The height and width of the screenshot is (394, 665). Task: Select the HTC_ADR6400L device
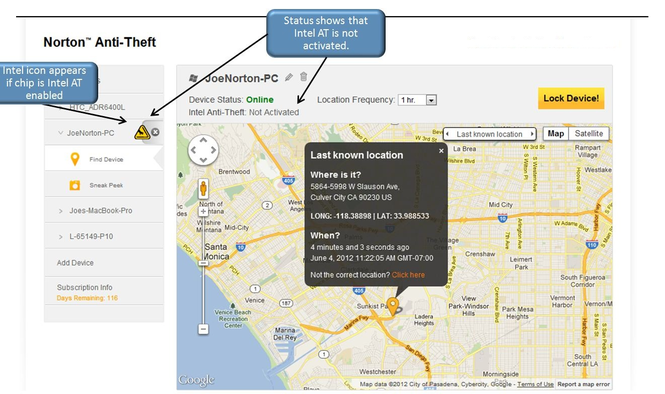coord(97,107)
